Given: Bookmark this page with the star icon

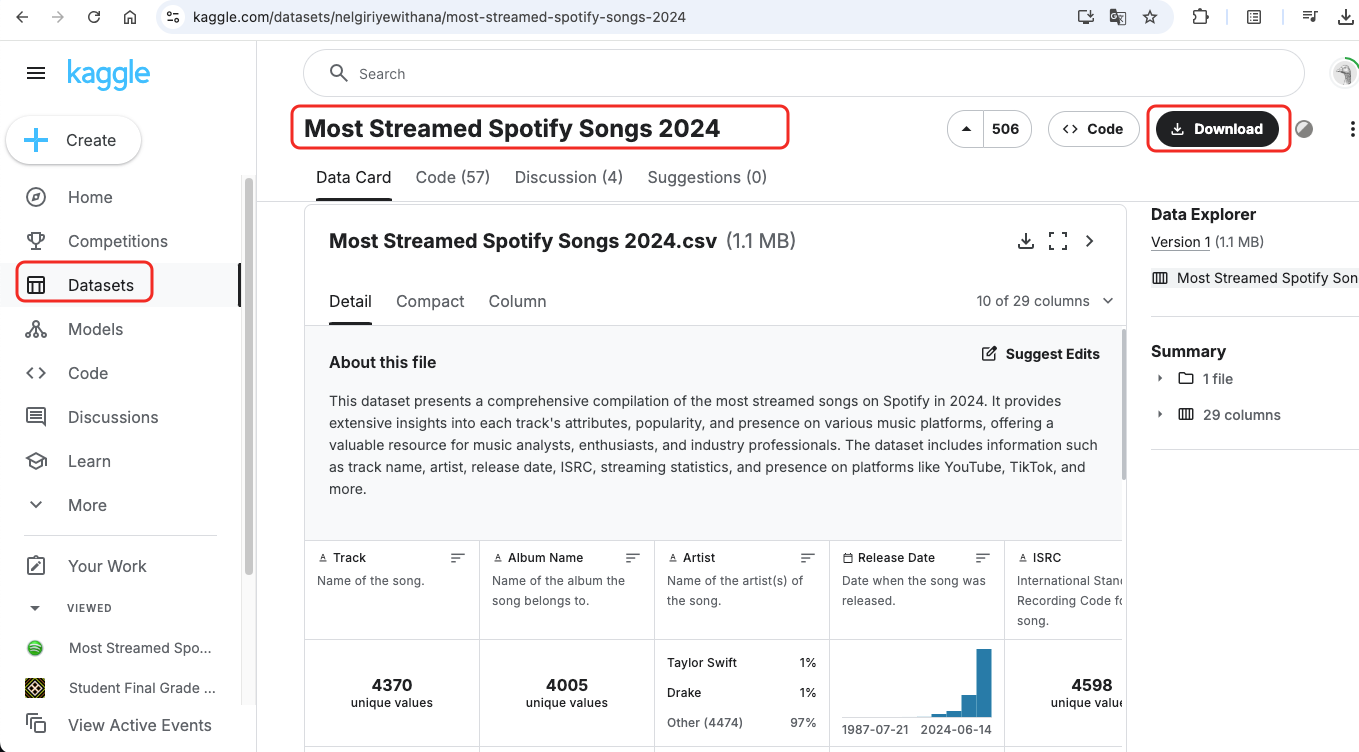Looking at the screenshot, I should point(1150,17).
